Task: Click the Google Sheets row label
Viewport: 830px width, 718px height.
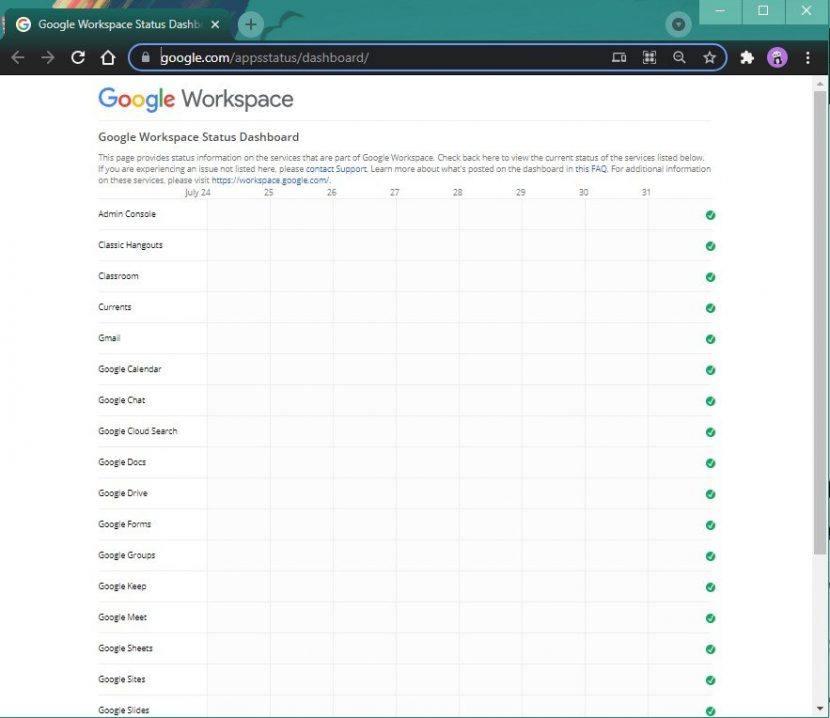Action: click(125, 648)
